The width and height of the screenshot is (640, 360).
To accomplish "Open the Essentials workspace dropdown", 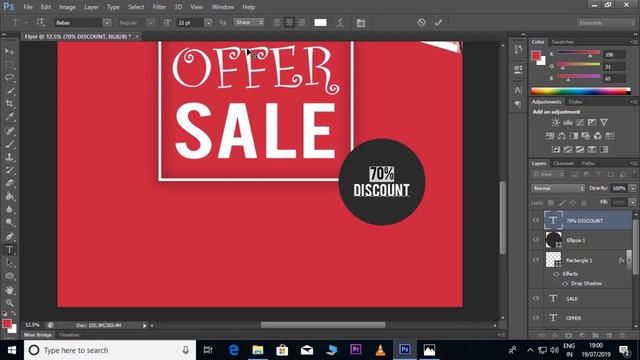I will click(606, 23).
